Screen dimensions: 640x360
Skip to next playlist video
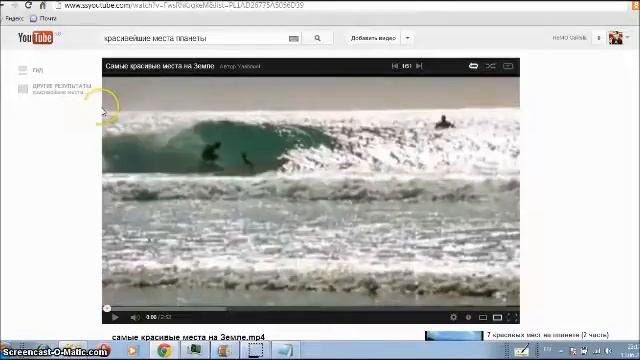pos(419,66)
